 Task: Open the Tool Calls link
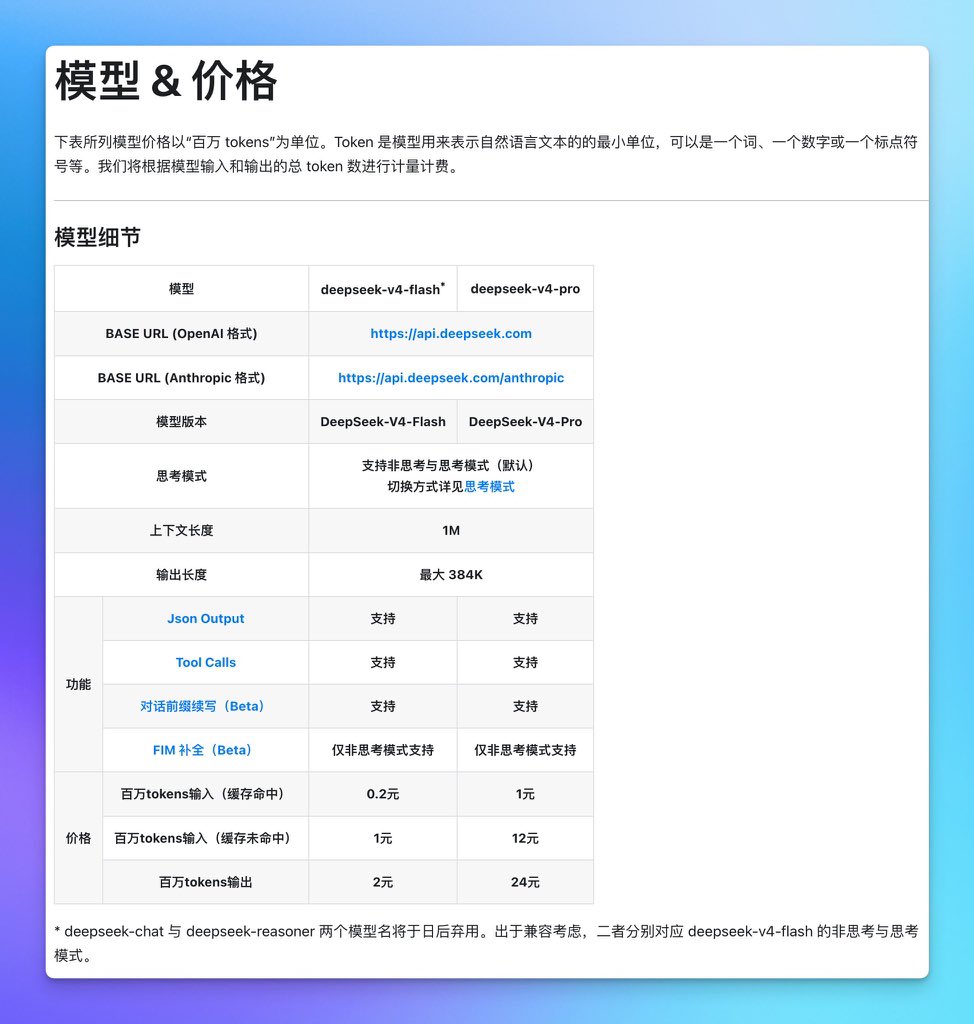(x=205, y=662)
